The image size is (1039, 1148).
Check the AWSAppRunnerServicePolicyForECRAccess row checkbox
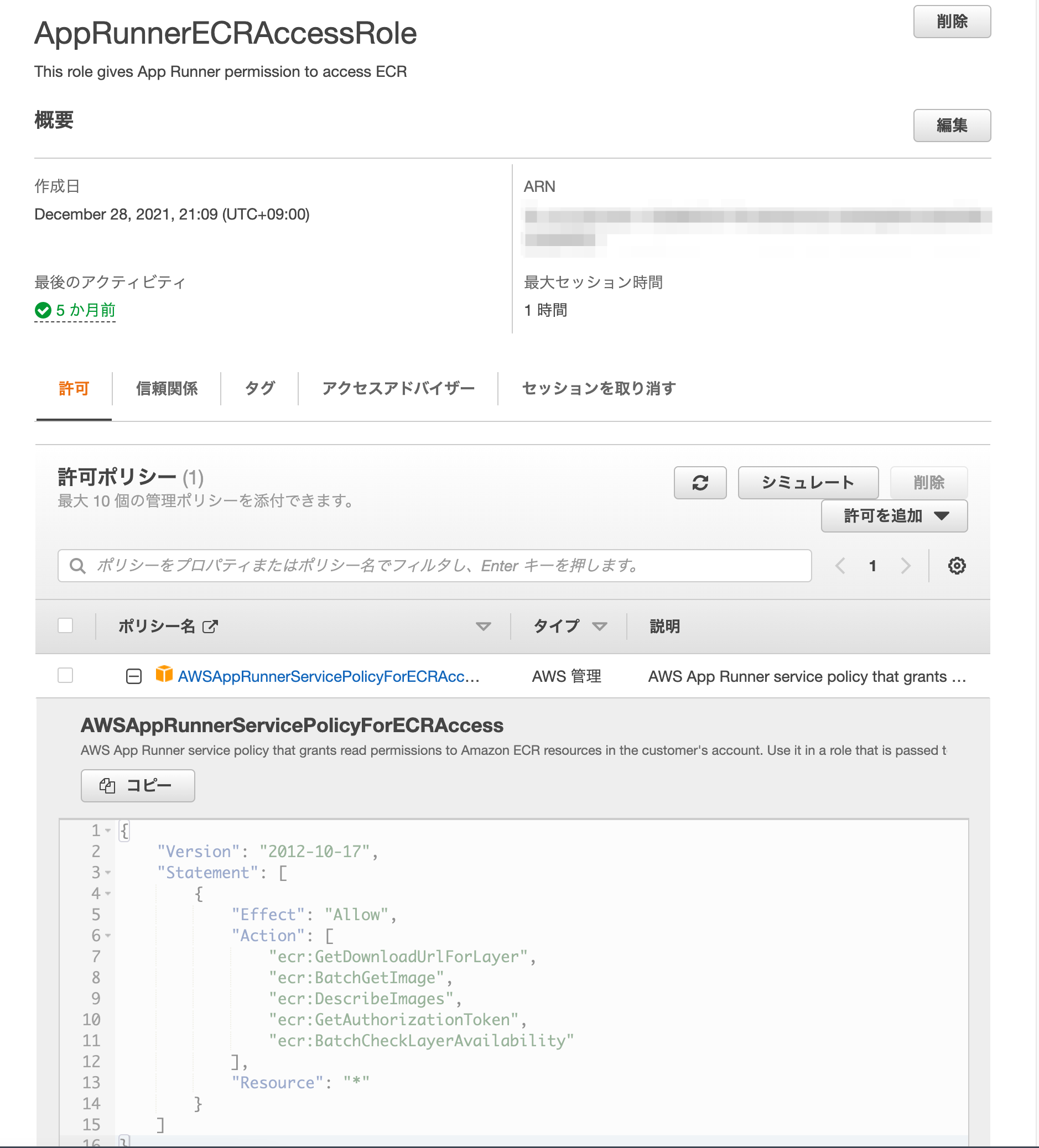click(x=65, y=675)
